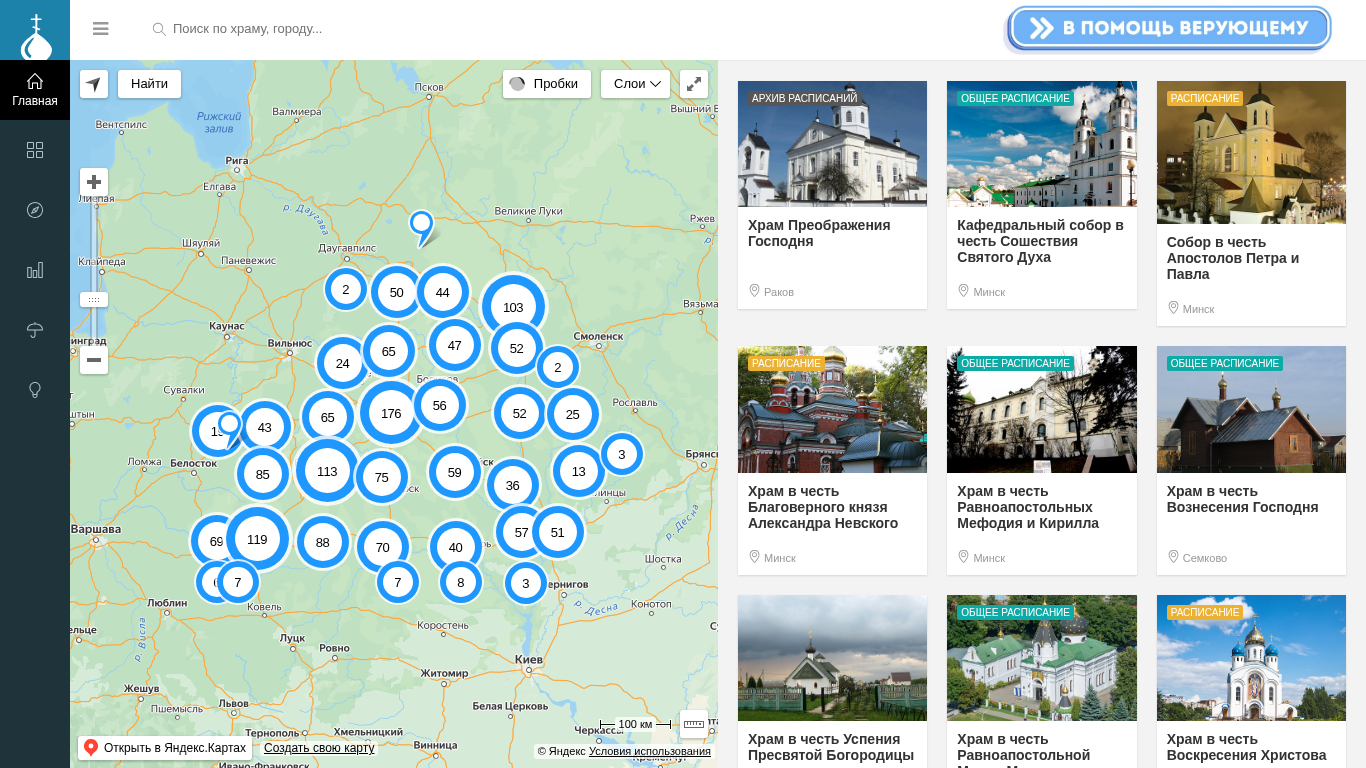The width and height of the screenshot is (1366, 768).
Task: Zoom in with the map plus button
Action: [94, 182]
